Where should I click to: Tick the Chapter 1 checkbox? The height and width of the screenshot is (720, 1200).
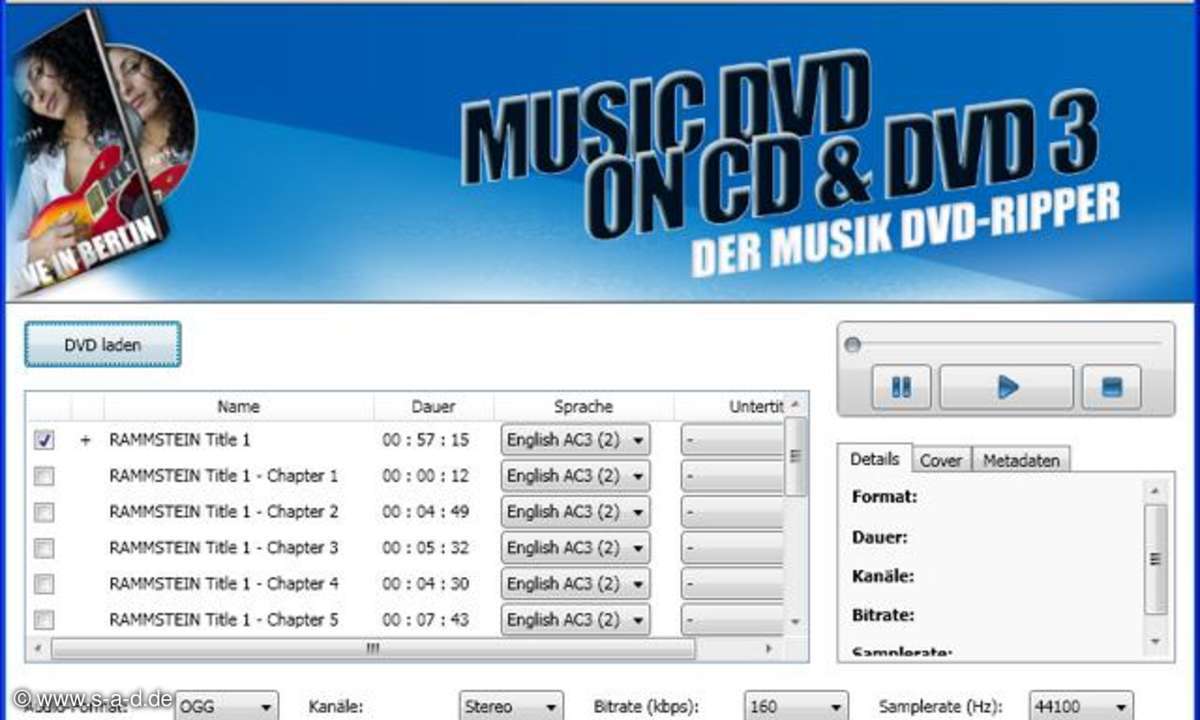[44, 476]
